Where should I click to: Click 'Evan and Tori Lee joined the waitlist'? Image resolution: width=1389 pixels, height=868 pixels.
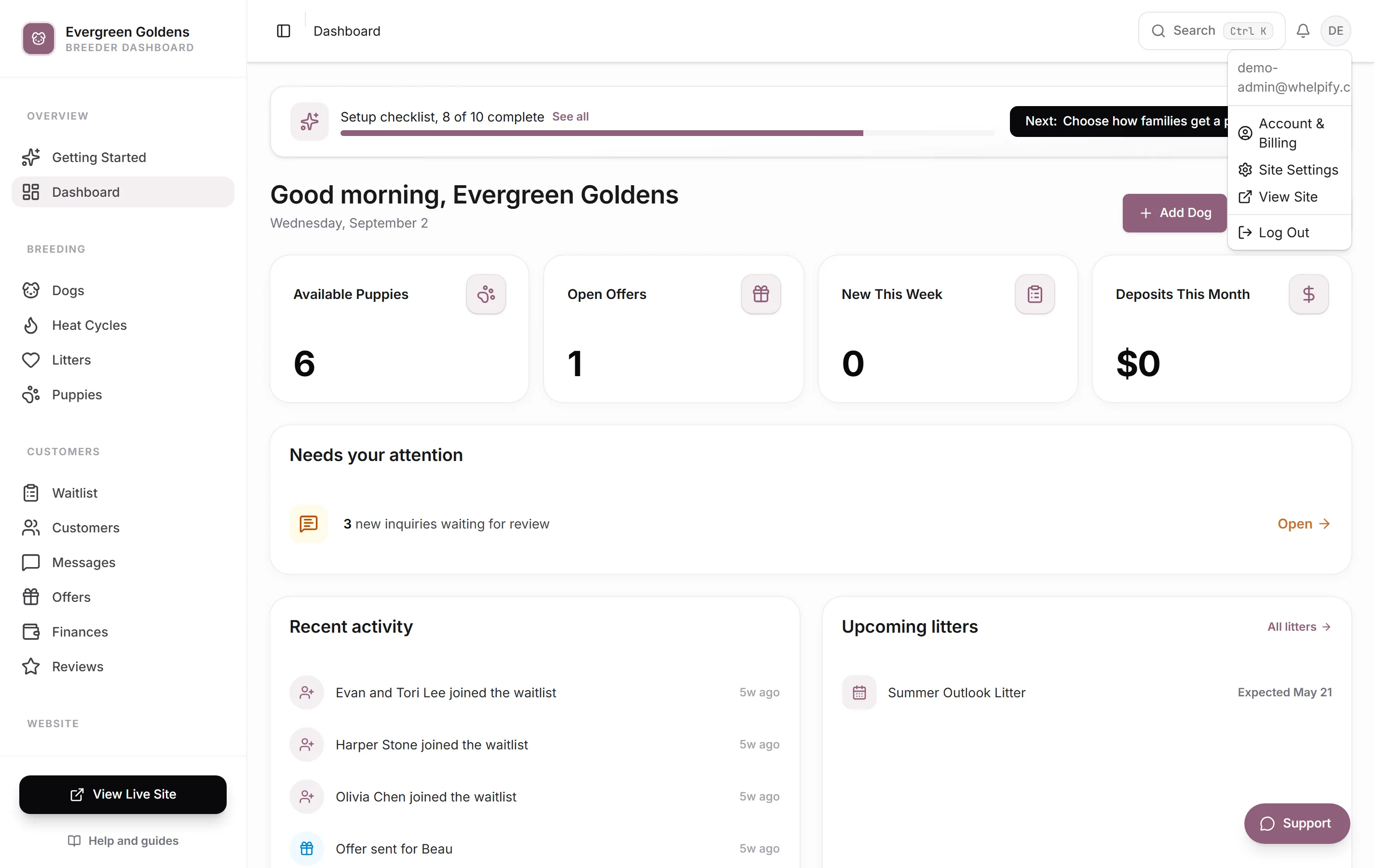click(446, 692)
